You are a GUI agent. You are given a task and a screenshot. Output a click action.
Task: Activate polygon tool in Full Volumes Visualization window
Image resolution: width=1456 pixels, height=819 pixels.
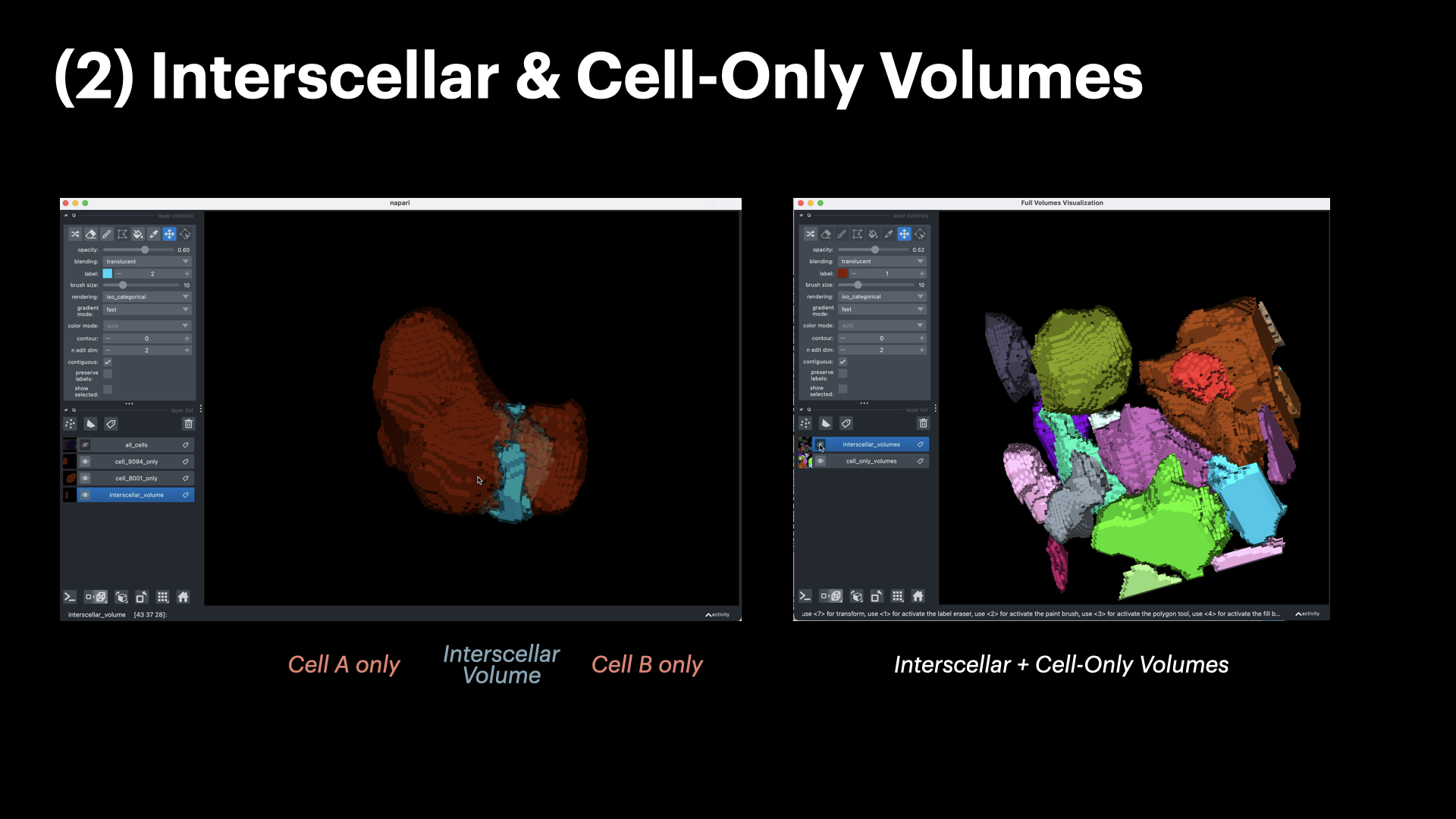coord(857,234)
